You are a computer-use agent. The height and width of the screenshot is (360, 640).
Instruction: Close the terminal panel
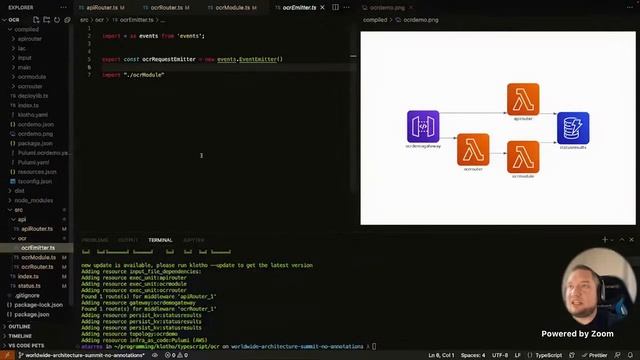point(631,240)
